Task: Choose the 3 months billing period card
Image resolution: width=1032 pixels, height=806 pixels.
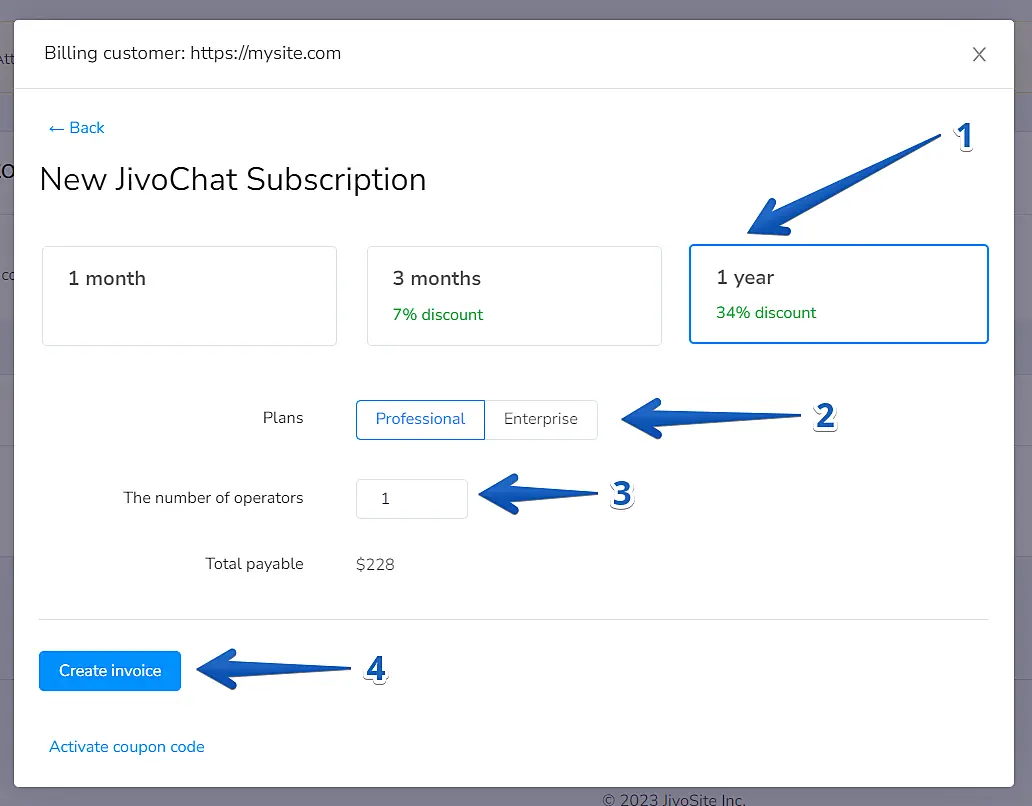Action: pyautogui.click(x=514, y=296)
